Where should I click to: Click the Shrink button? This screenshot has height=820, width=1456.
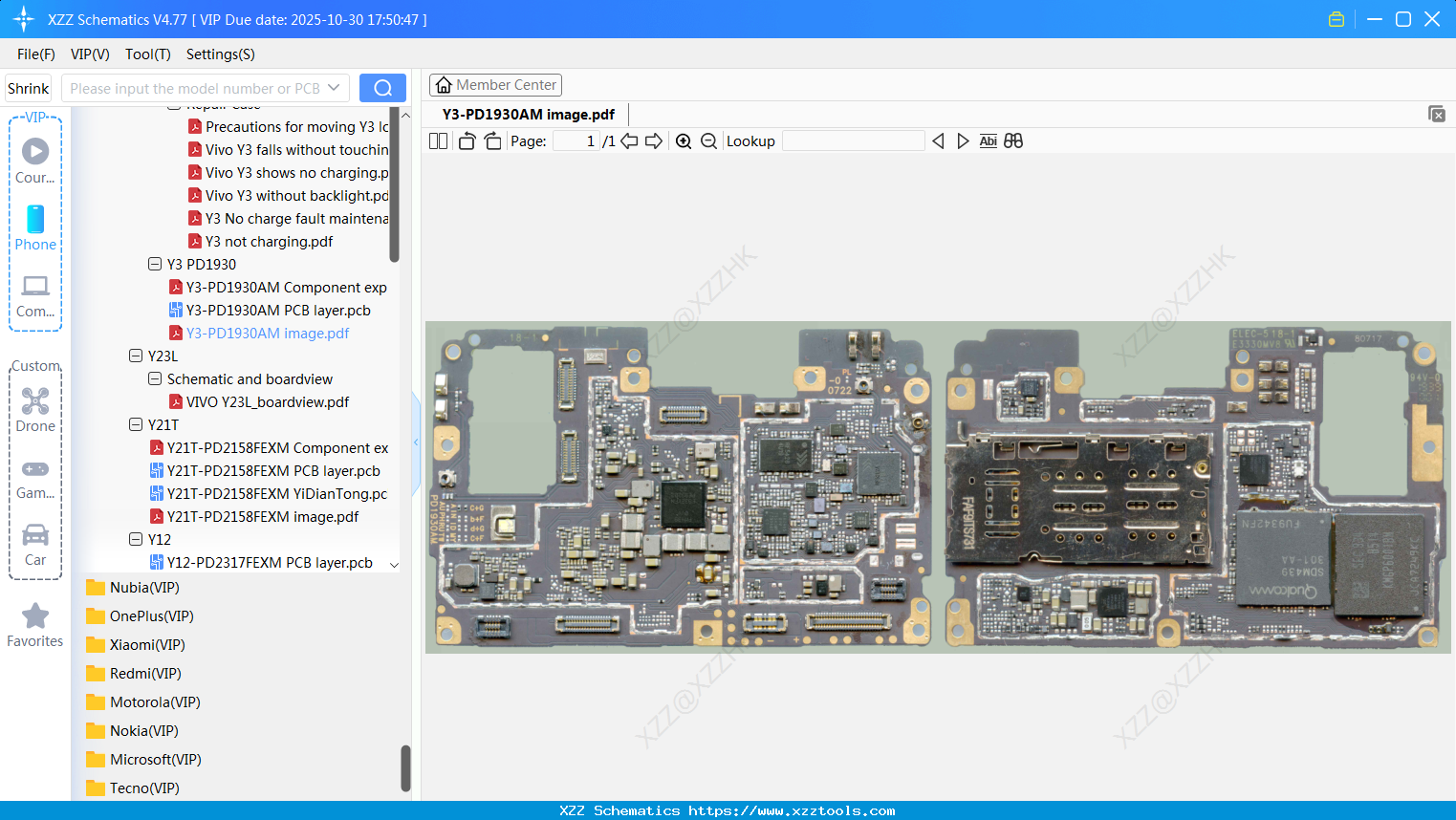tap(28, 88)
